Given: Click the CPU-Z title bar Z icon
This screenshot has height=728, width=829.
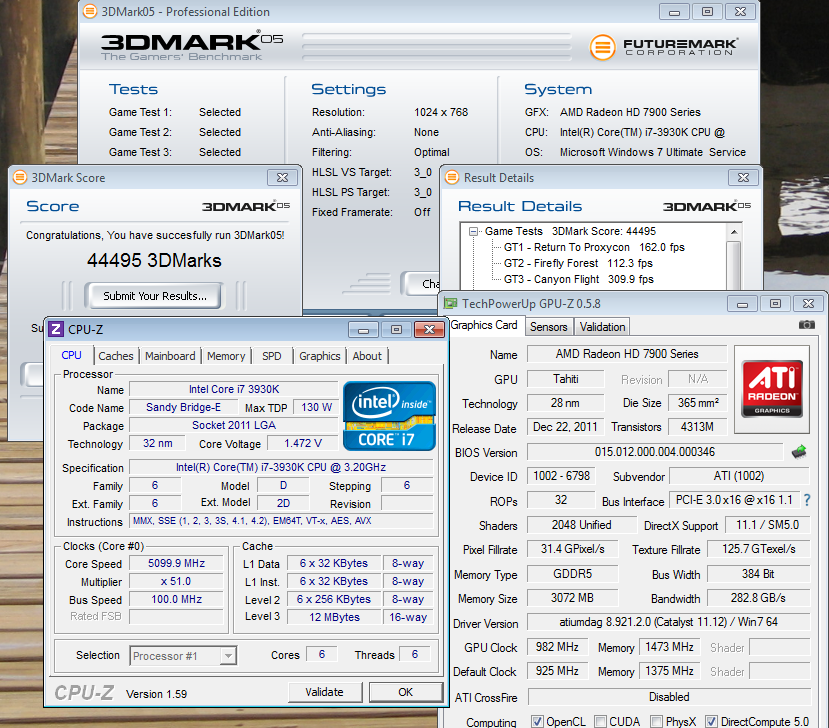Looking at the screenshot, I should coord(56,329).
